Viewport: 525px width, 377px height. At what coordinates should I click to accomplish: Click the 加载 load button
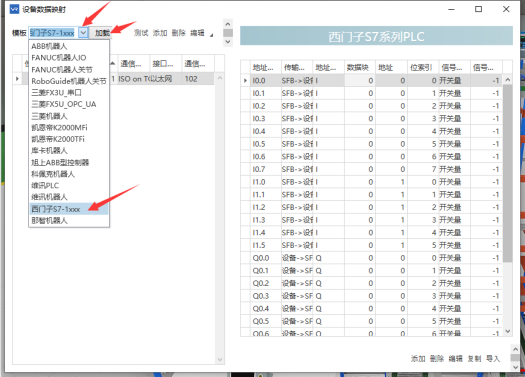pos(102,33)
